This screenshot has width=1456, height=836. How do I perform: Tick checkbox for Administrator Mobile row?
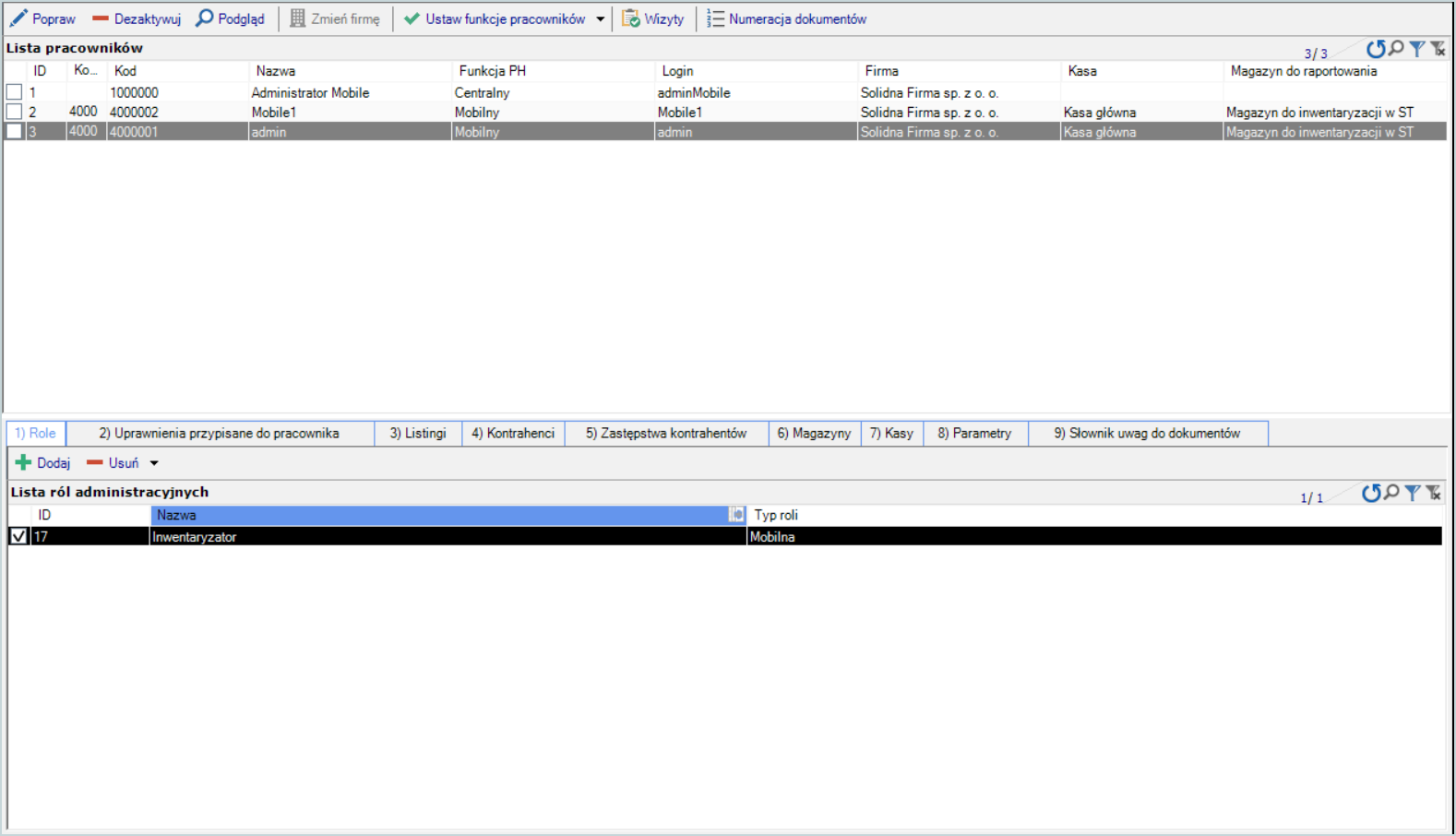(x=14, y=92)
